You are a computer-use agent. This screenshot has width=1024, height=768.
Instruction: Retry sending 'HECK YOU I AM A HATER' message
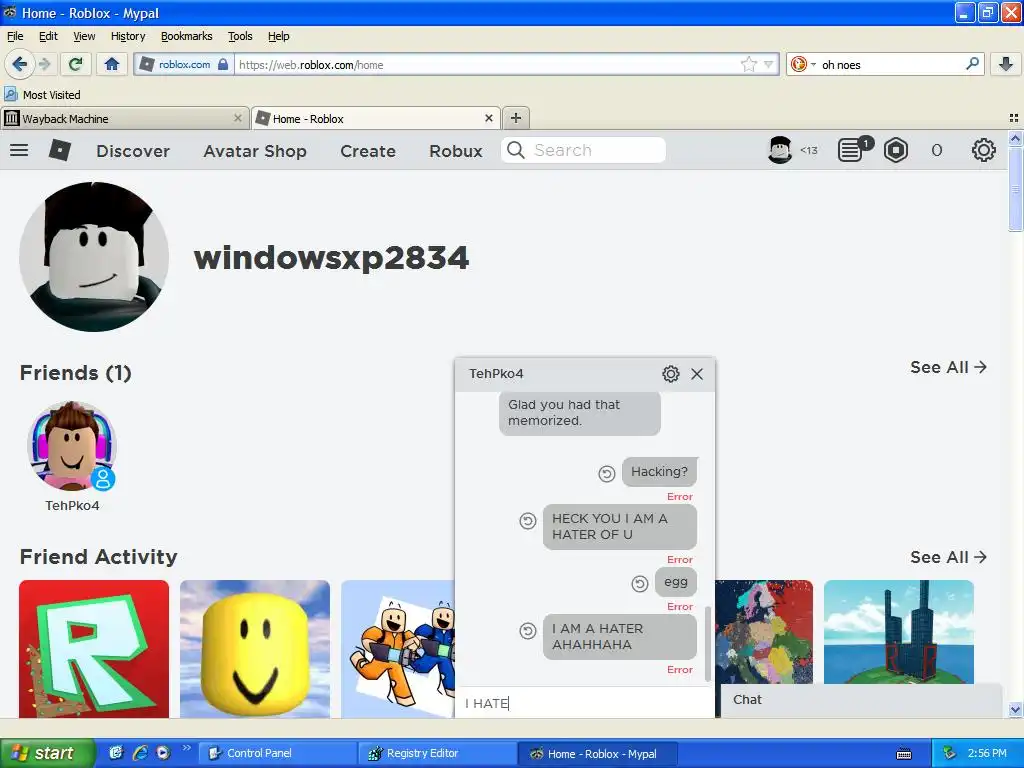(528, 520)
